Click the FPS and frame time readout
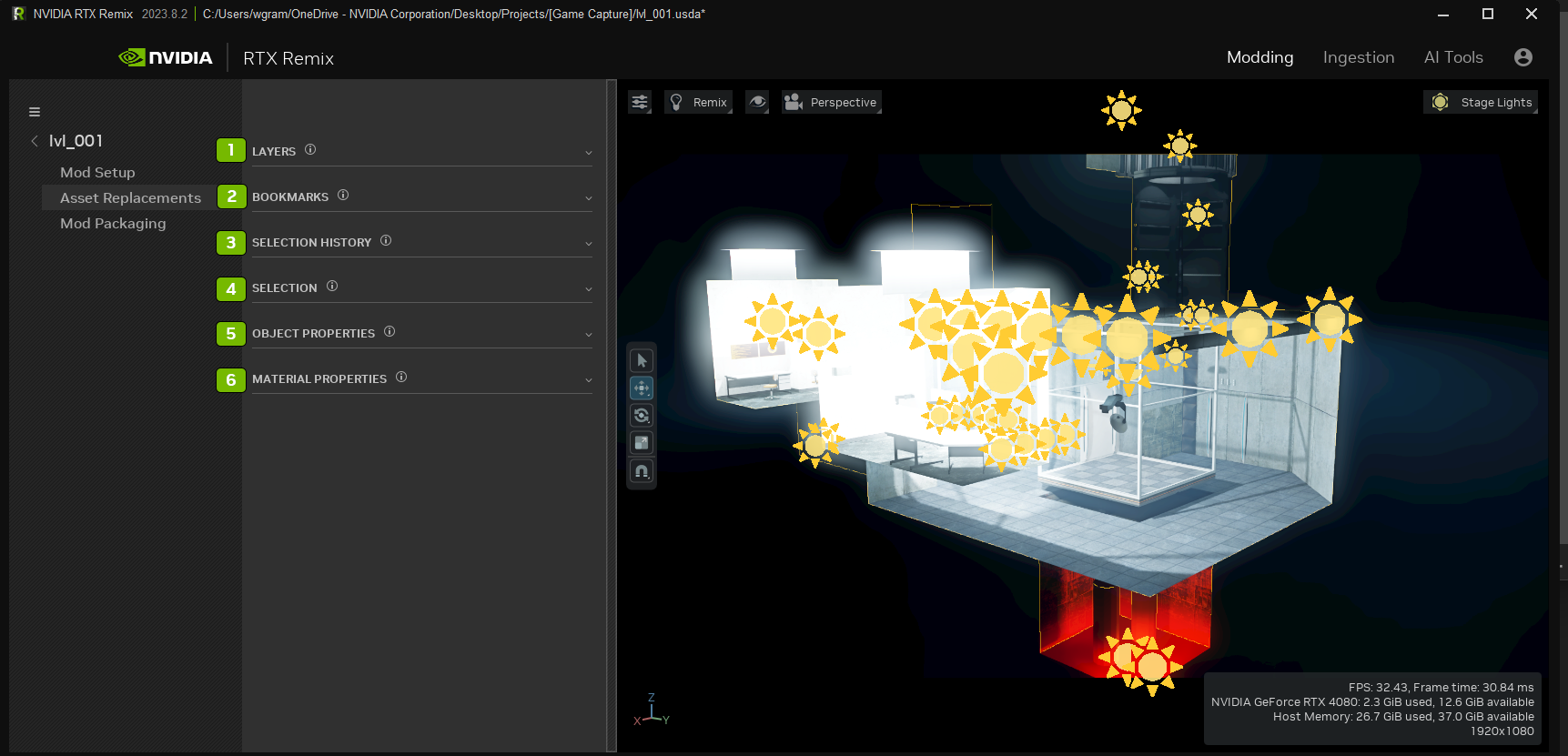The height and width of the screenshot is (756, 1568). pos(1441,688)
